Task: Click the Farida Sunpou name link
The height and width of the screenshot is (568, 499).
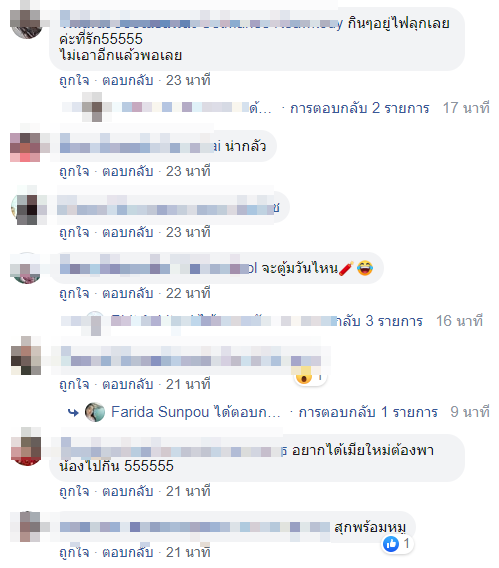Action: coord(160,412)
